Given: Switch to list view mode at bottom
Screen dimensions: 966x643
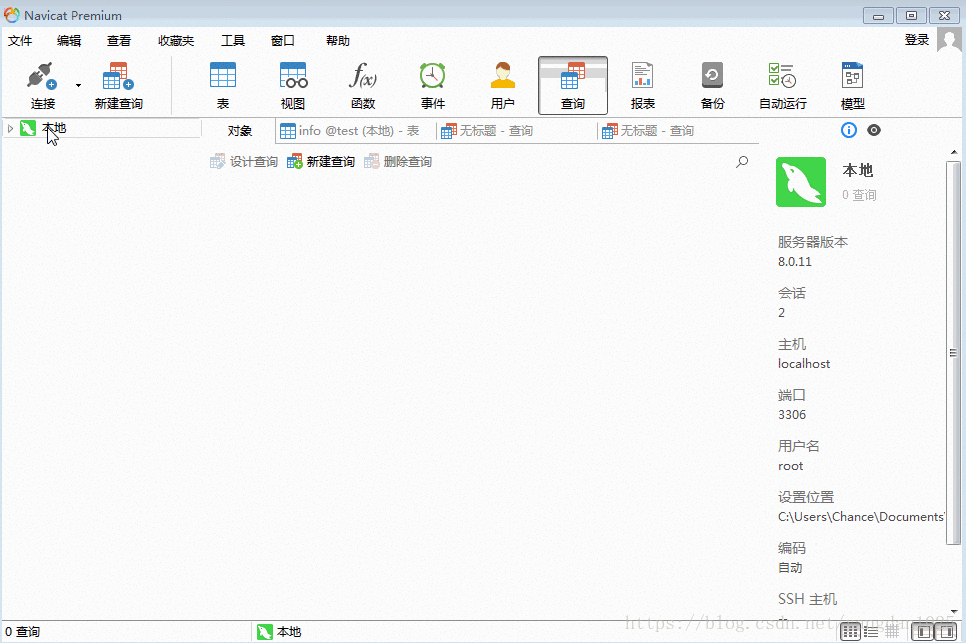Looking at the screenshot, I should coord(870,631).
